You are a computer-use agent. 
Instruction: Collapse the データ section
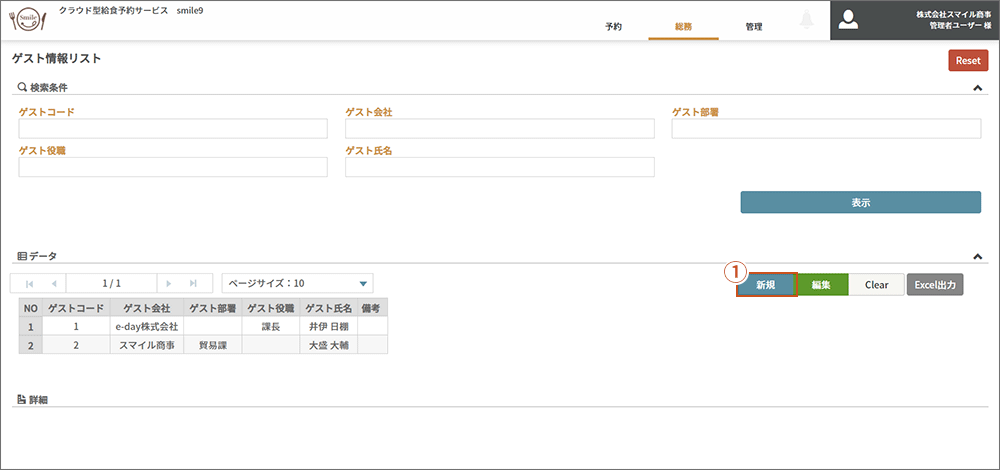[x=977, y=256]
